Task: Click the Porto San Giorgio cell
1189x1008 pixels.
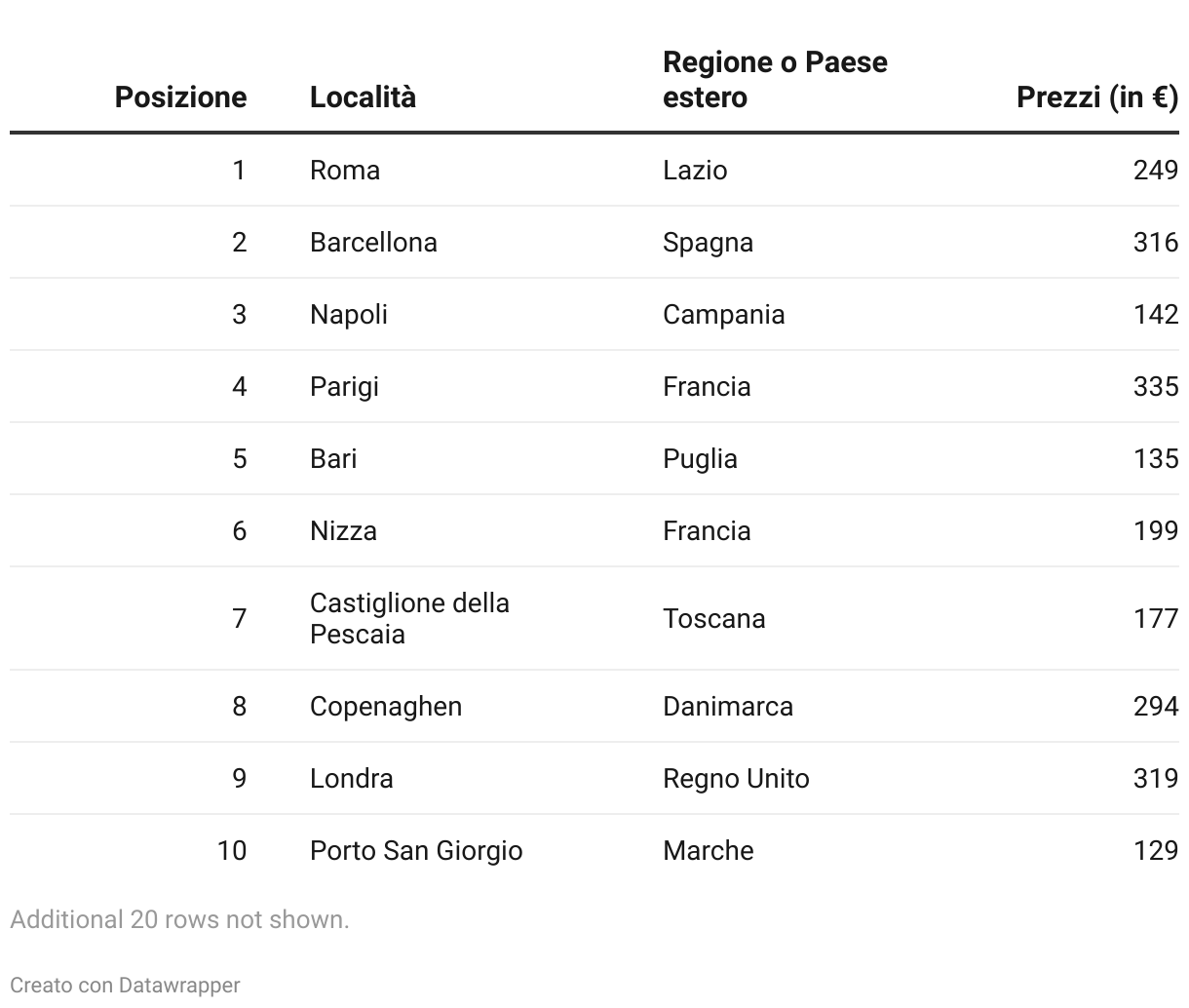Action: (x=416, y=851)
